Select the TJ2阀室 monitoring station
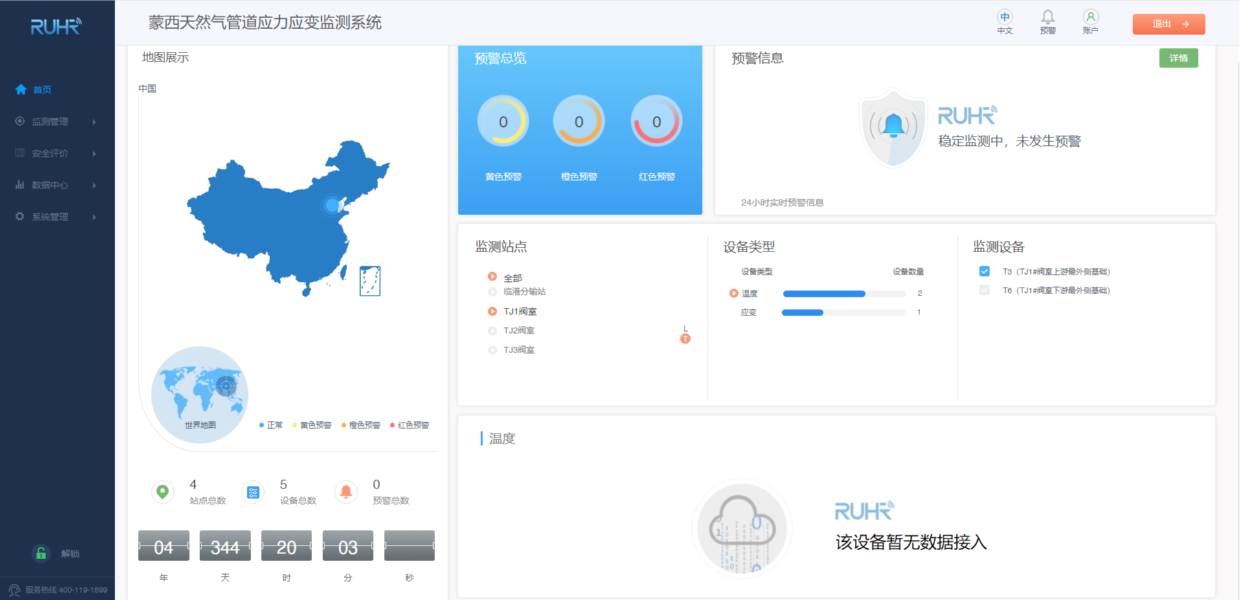This screenshot has height=600, width=1240. click(511, 329)
